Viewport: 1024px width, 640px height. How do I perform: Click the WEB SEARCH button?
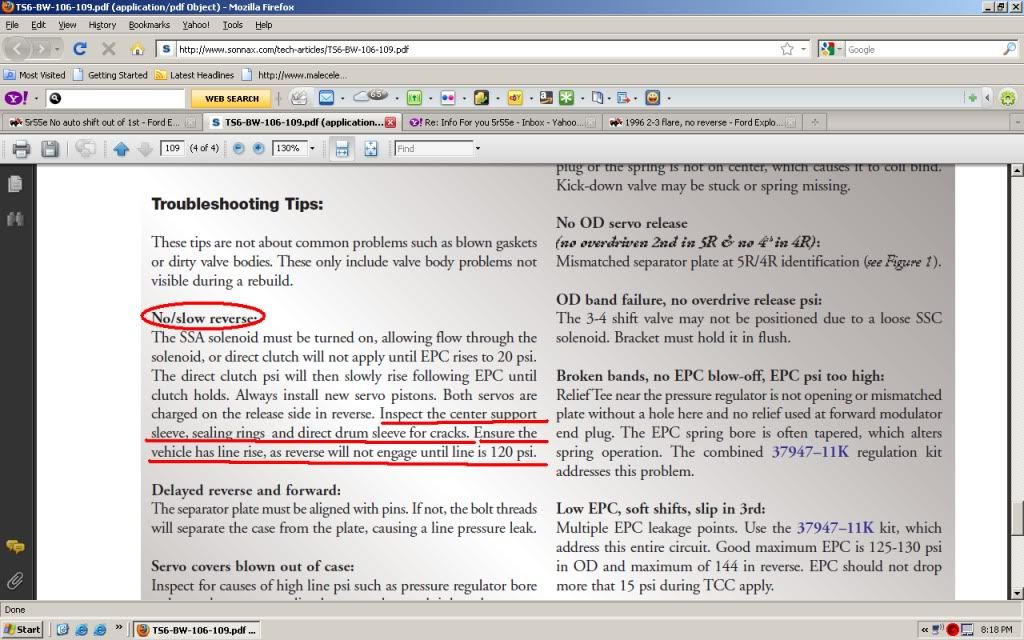232,99
